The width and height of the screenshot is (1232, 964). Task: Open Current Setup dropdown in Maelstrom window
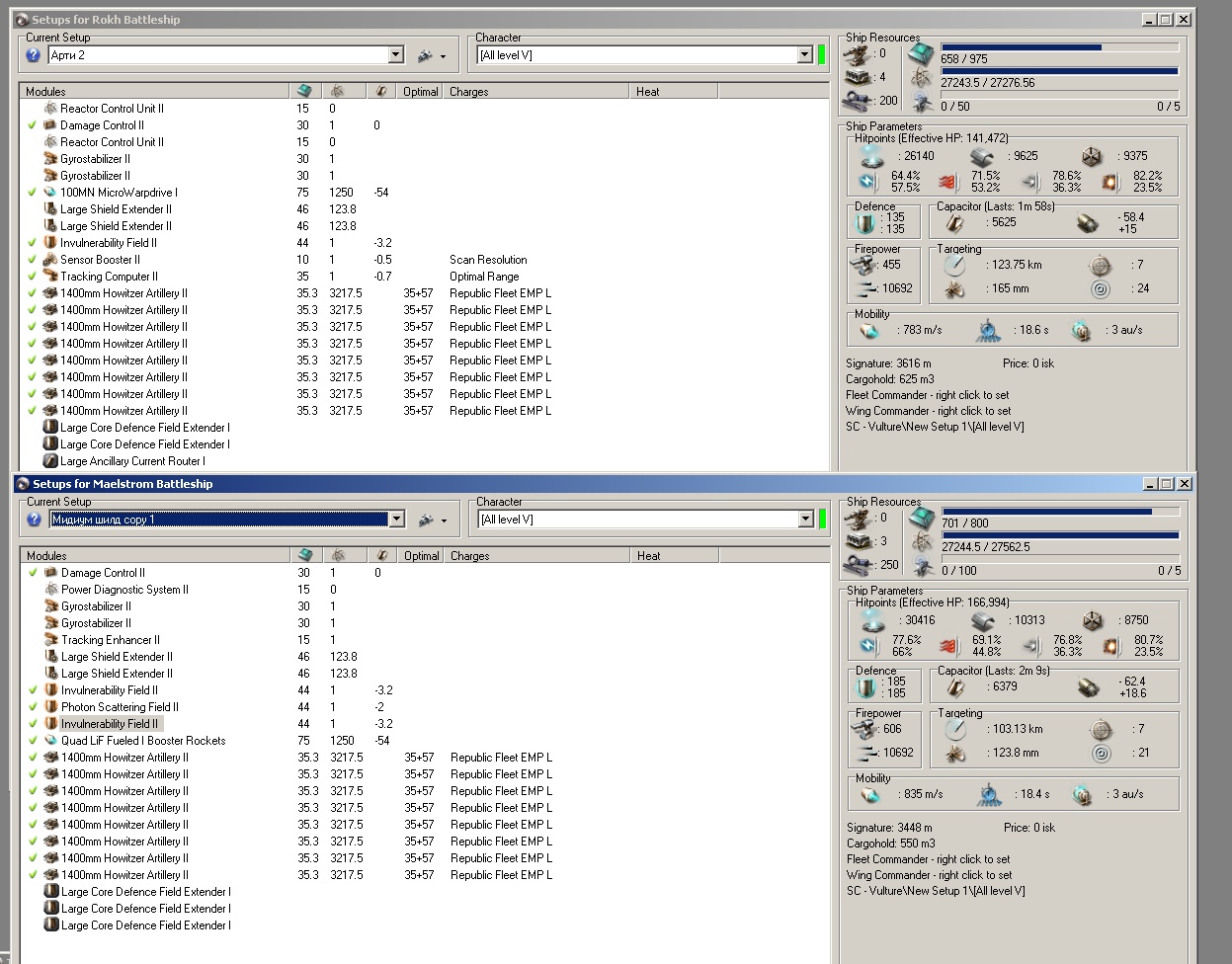397,520
